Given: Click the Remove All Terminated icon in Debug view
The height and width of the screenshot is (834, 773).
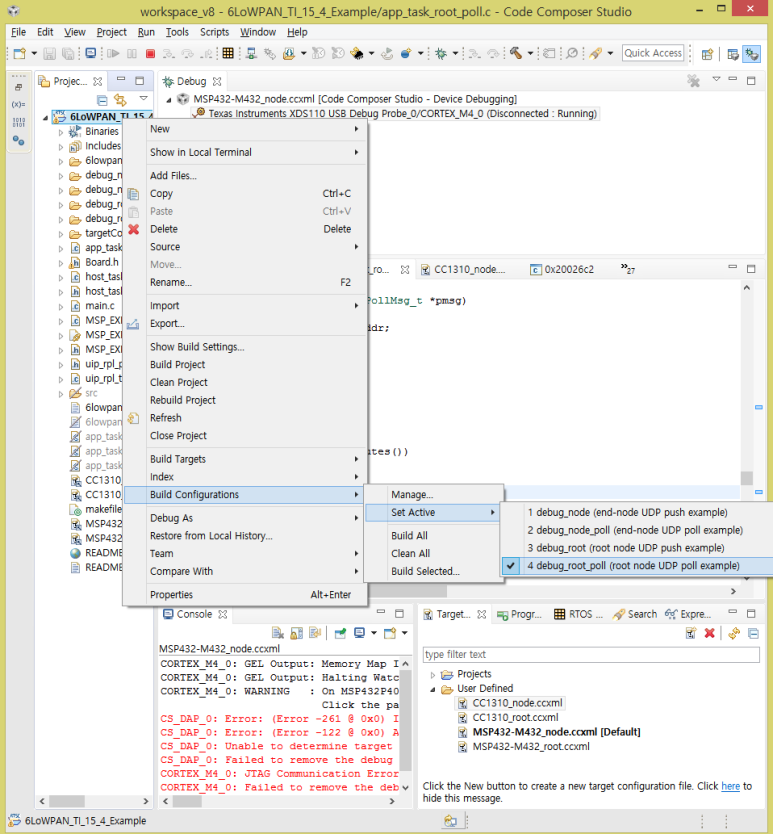Looking at the screenshot, I should click(x=693, y=81).
